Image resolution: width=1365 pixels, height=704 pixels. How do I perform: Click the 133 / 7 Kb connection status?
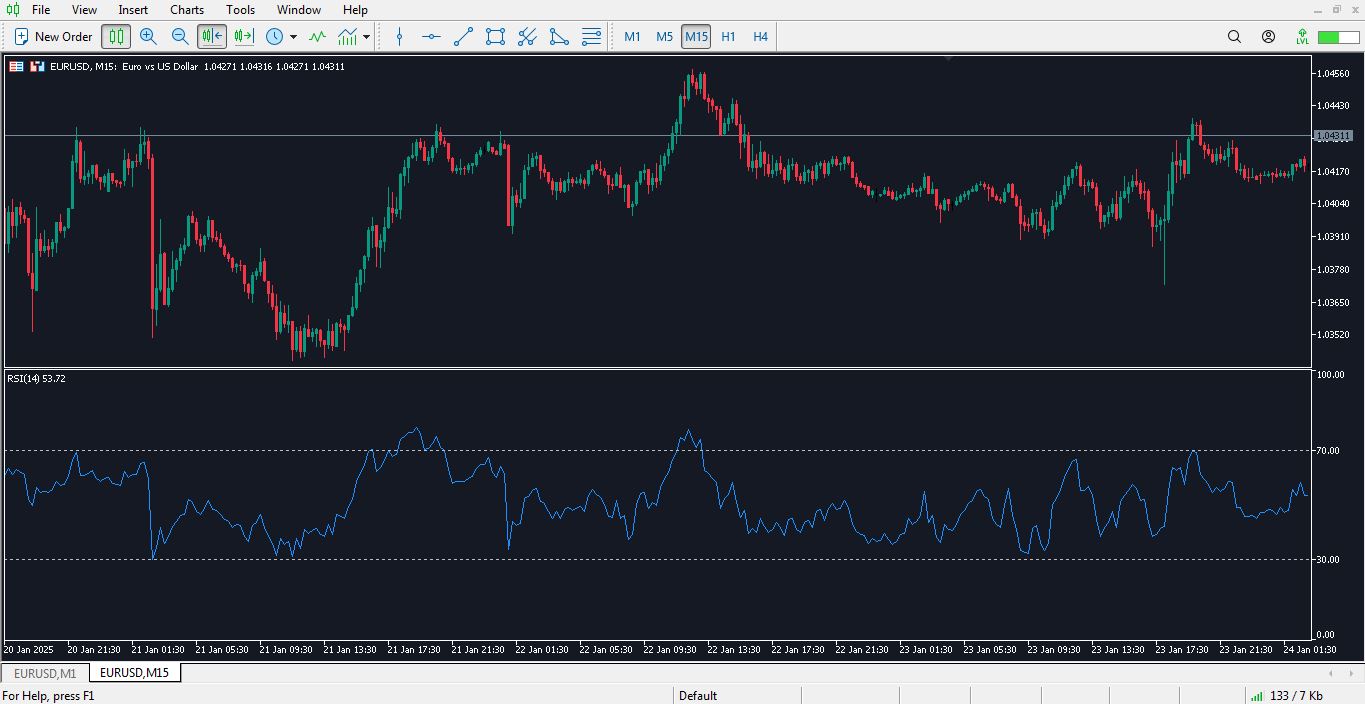click(x=1295, y=695)
